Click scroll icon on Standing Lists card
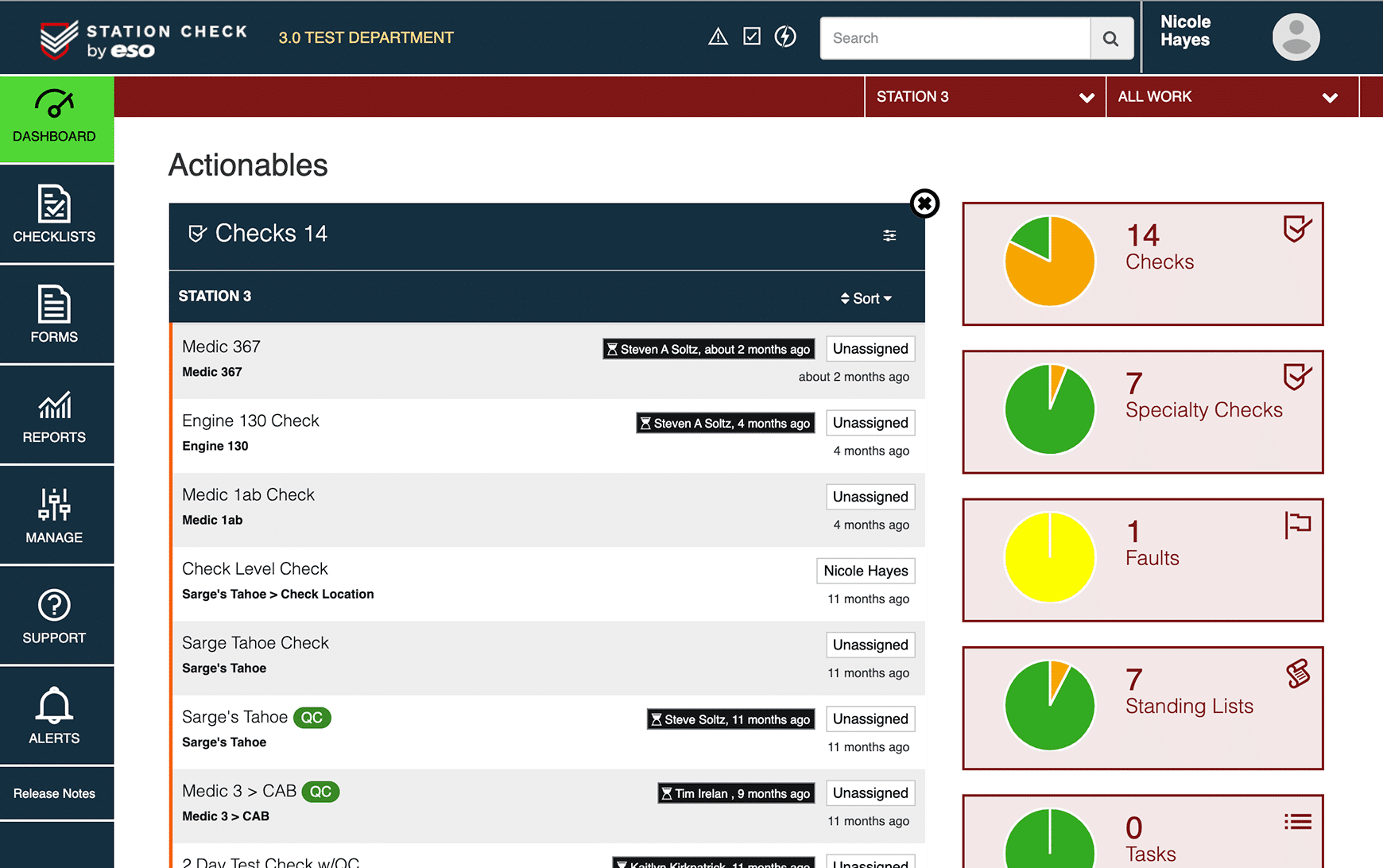Viewport: 1383px width, 868px height. point(1297,674)
